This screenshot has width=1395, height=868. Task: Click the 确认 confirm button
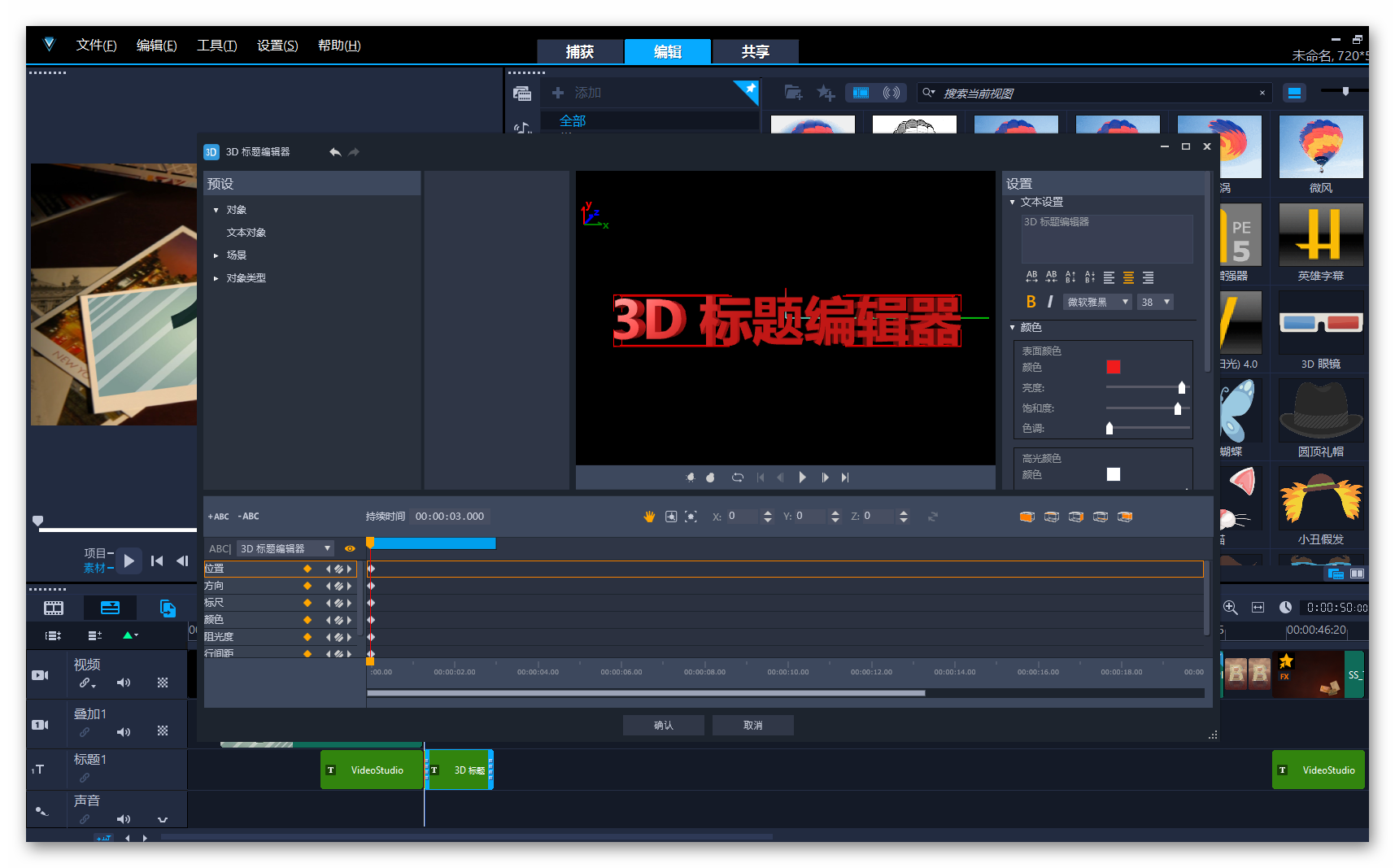click(x=664, y=725)
